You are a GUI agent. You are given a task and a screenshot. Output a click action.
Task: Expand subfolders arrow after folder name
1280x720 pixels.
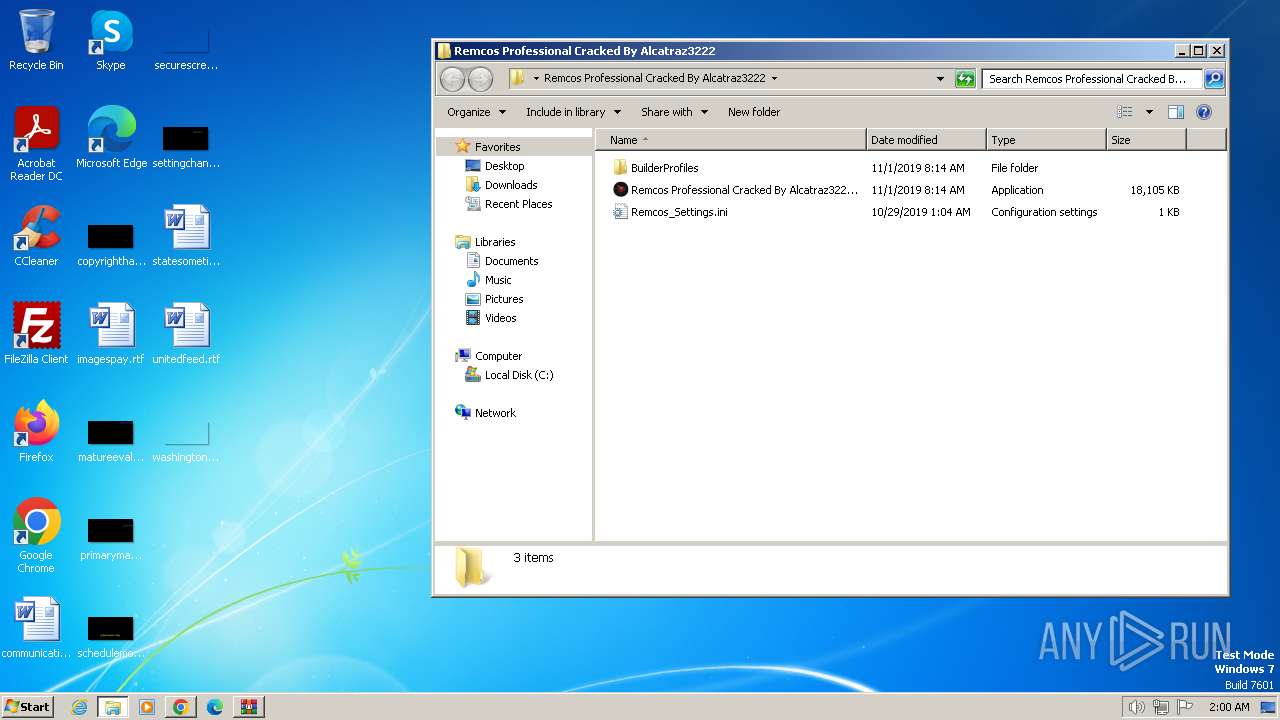click(774, 78)
